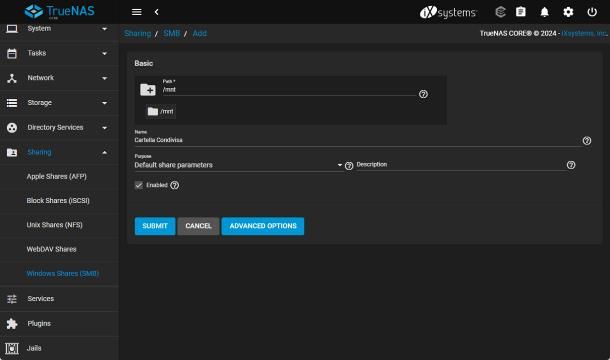Show help for the Description field
610x360 pixels.
pyautogui.click(x=571, y=165)
